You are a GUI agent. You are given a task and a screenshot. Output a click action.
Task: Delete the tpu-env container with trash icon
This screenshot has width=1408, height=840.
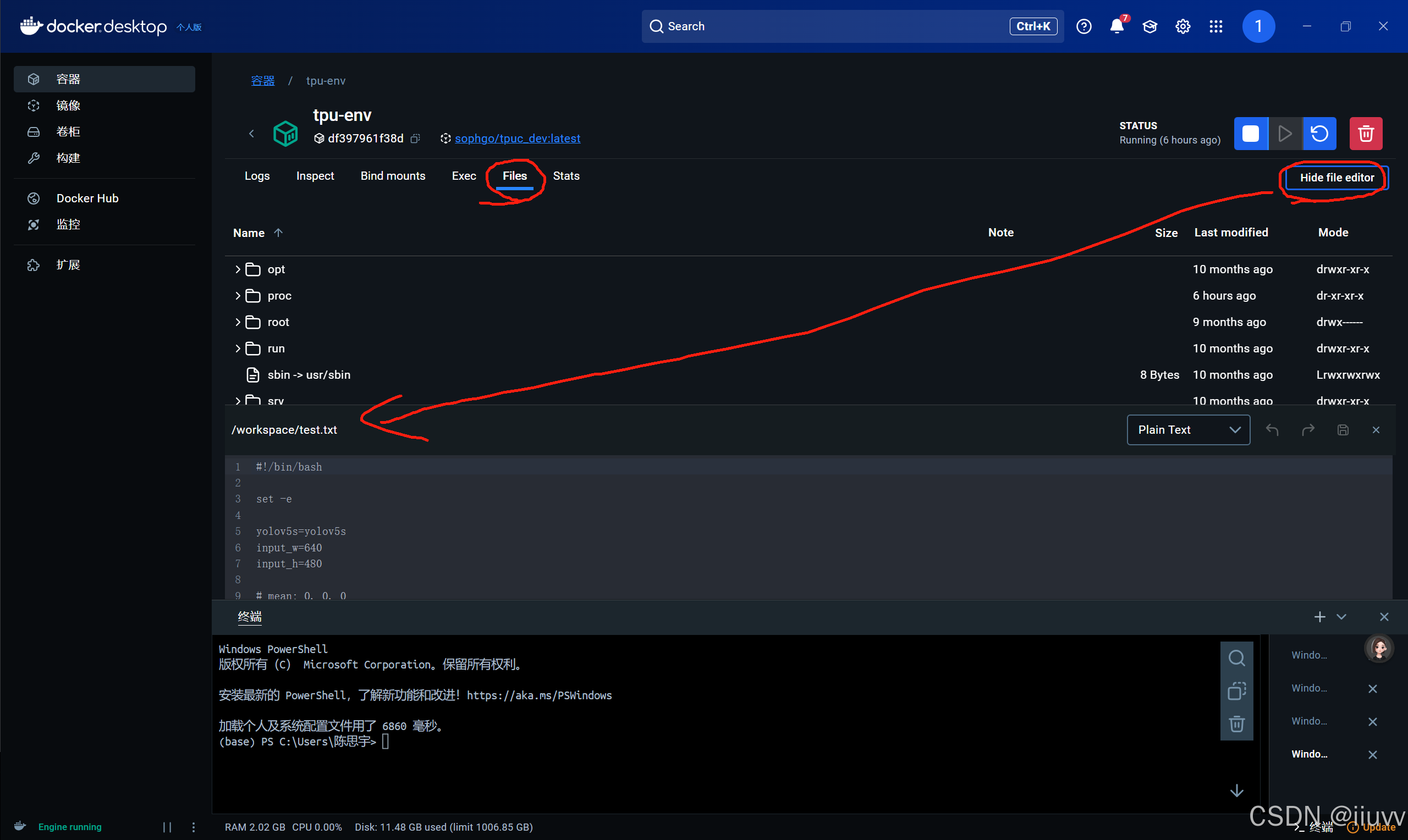coord(1366,134)
